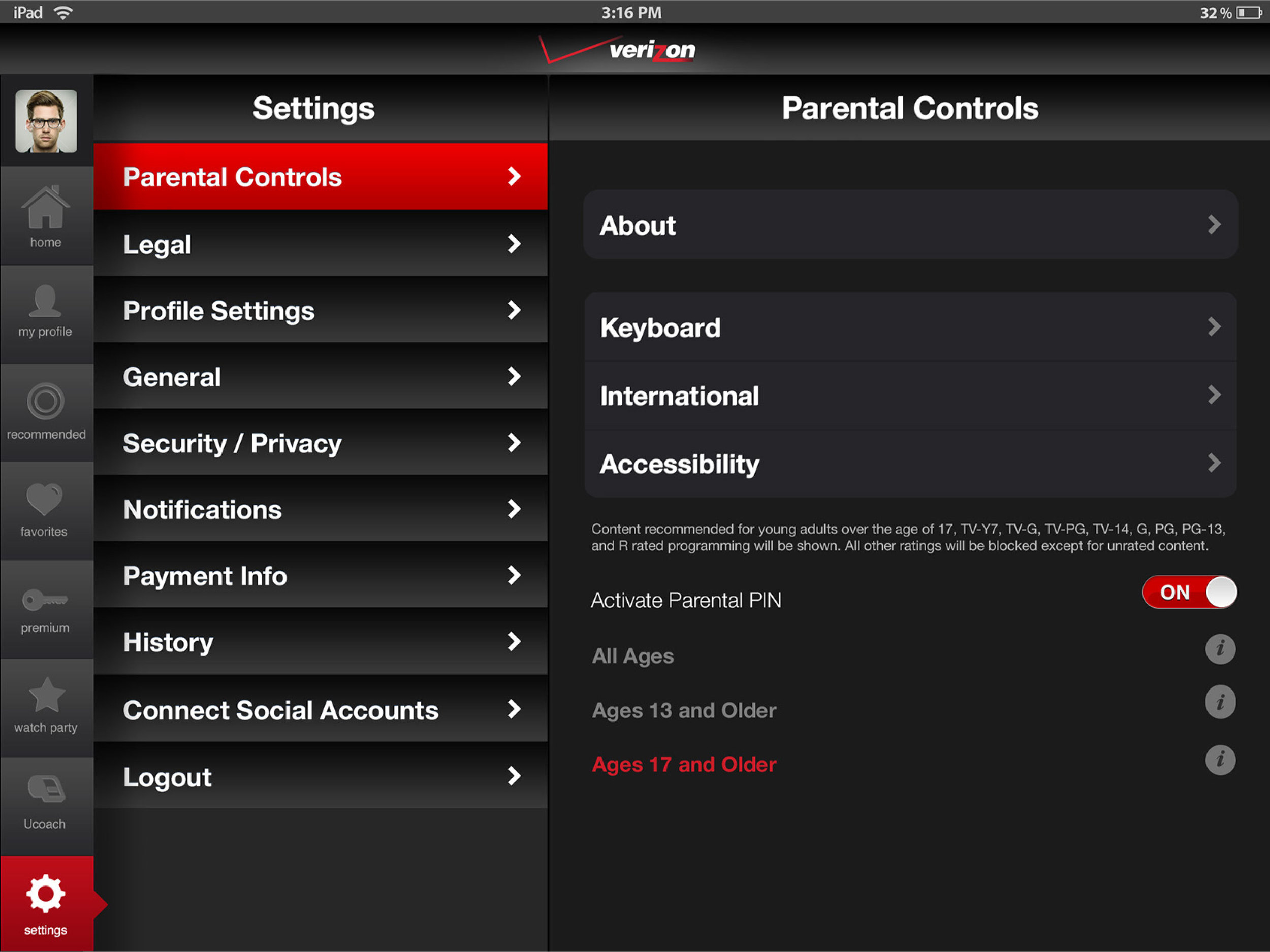1270x952 pixels.
Task: Toggle Activate Parental PIN off
Action: coord(1189,592)
